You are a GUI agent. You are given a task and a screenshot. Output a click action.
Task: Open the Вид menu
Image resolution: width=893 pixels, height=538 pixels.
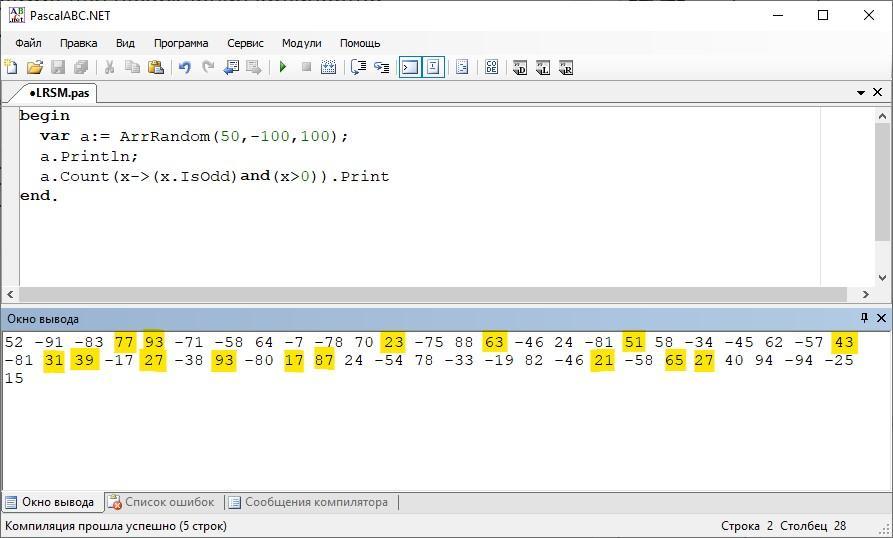click(125, 43)
